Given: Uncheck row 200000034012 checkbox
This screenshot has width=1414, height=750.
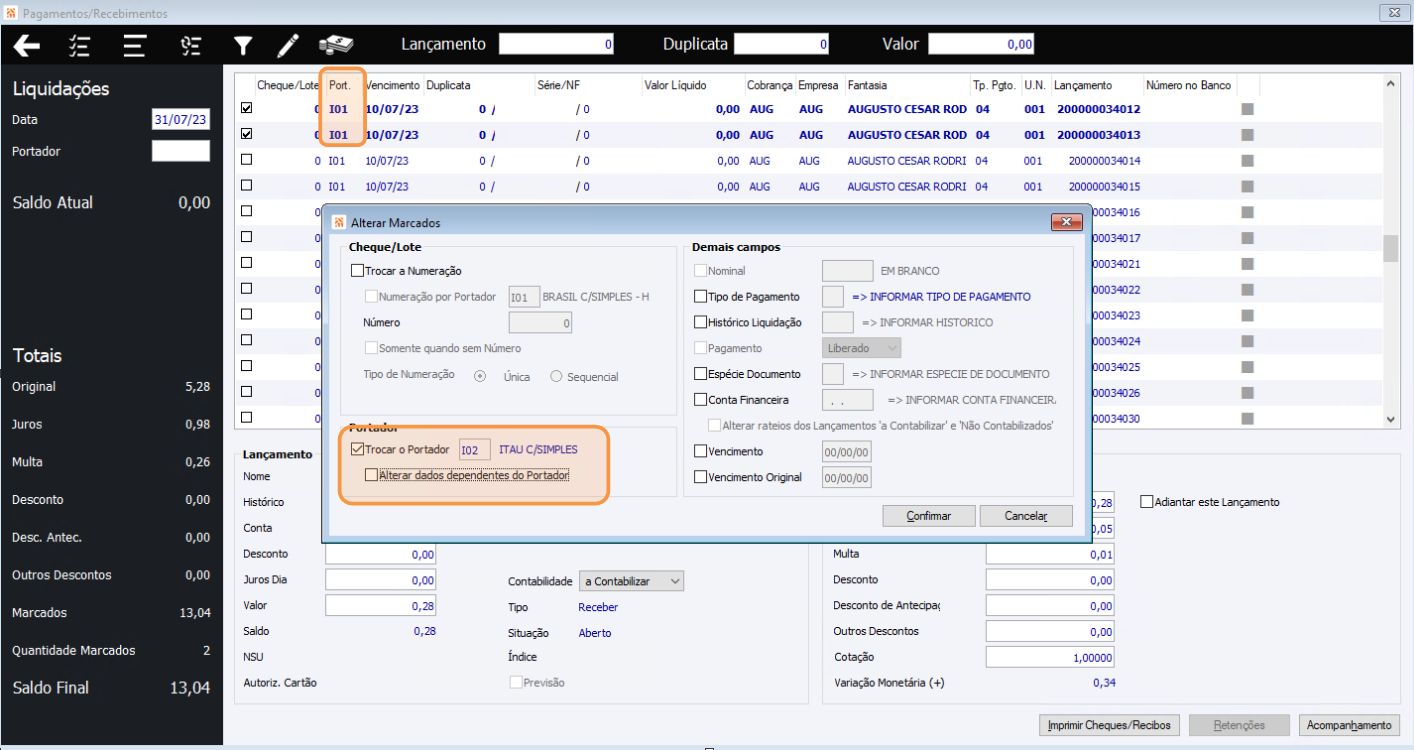Looking at the screenshot, I should click(x=247, y=108).
